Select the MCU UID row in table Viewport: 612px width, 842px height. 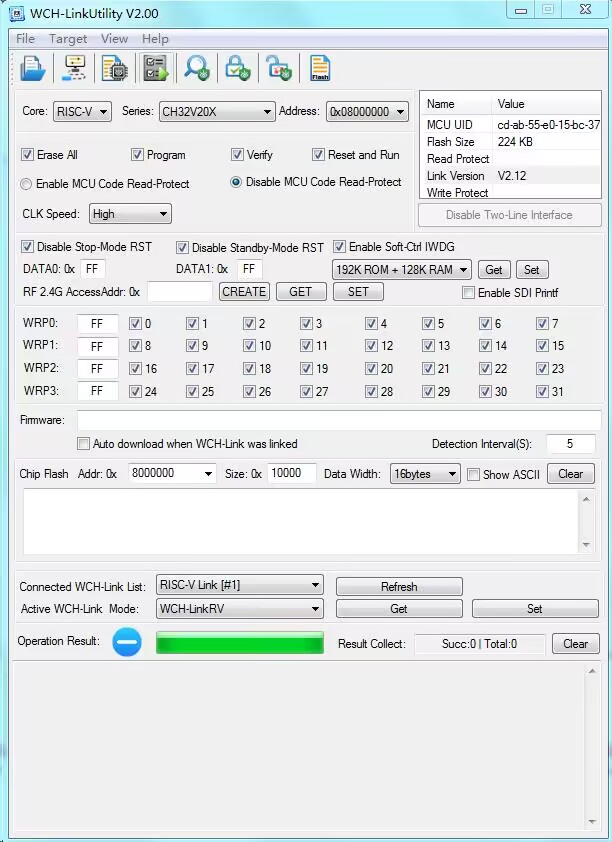coord(511,125)
